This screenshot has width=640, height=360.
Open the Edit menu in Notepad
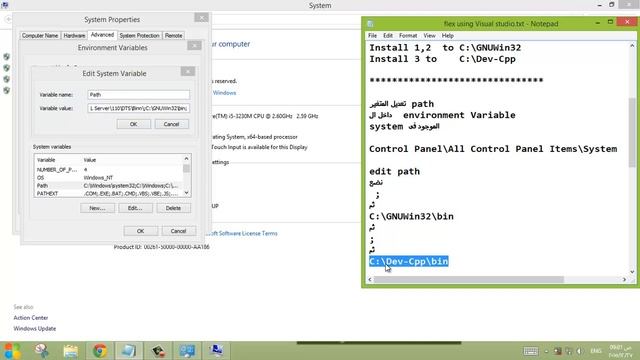point(388,36)
